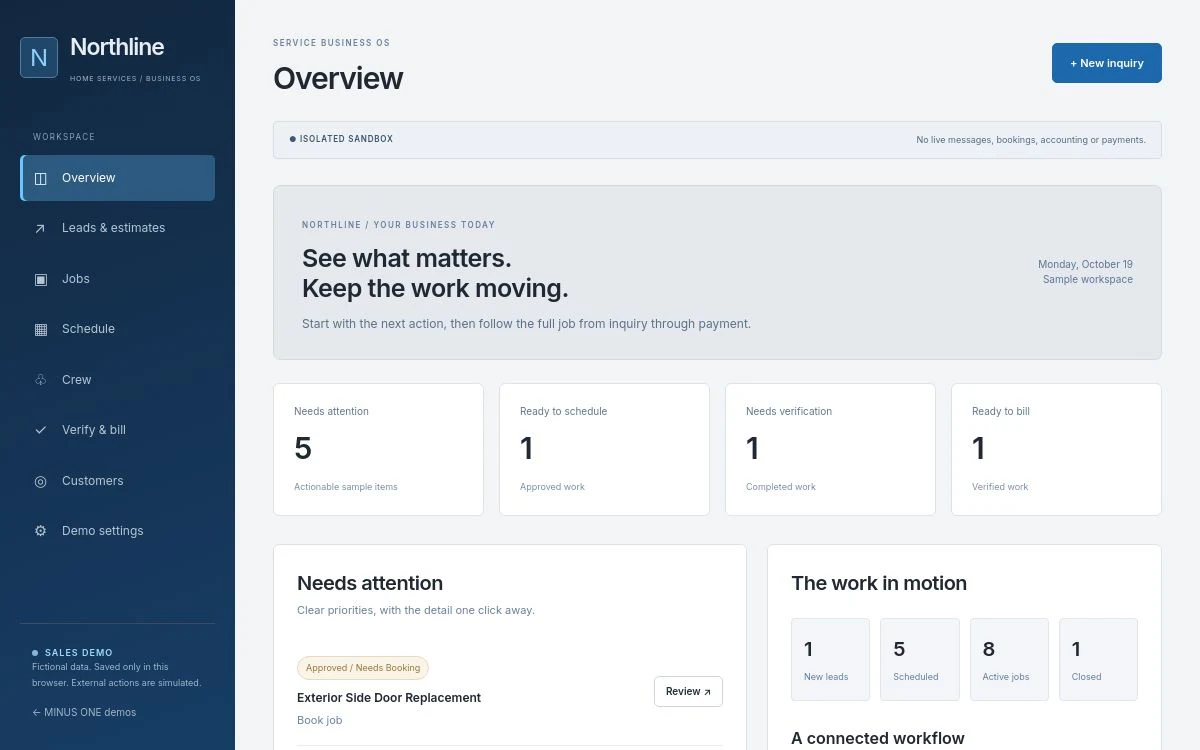This screenshot has height=750, width=1200.
Task: Click the Monday, October 19 date
Action: [1085, 265]
